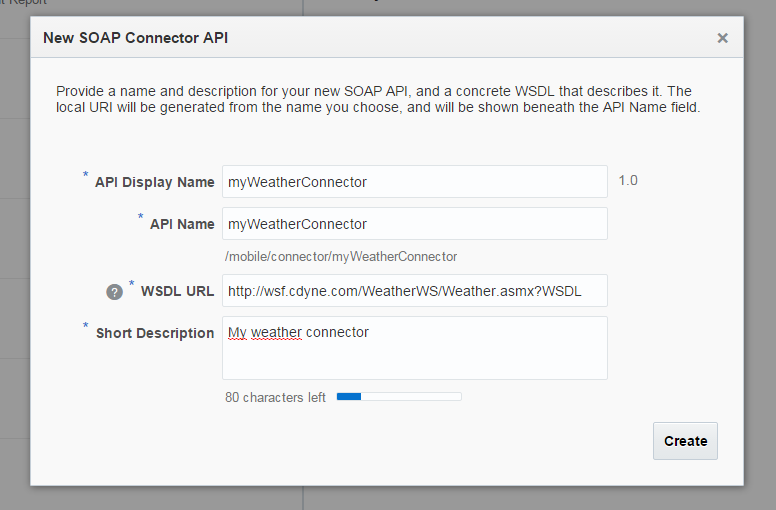This screenshot has width=776, height=510.
Task: Click the "API Name" field label
Action: [182, 224]
